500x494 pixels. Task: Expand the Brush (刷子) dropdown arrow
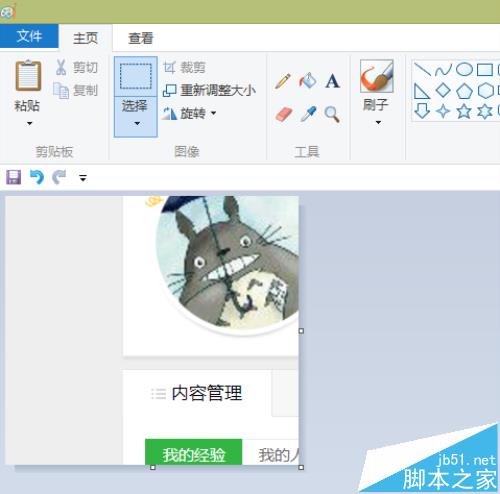click(x=378, y=122)
